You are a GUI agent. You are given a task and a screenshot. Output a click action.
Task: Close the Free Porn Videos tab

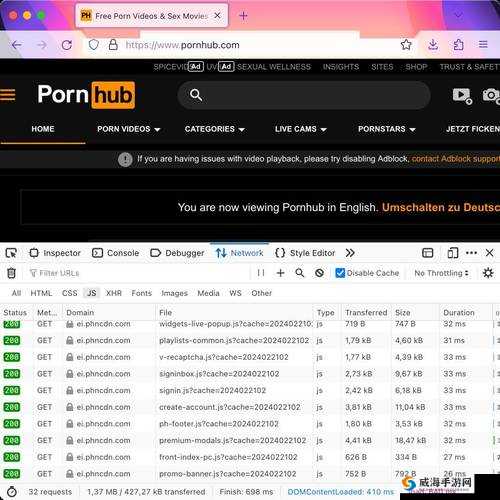(217, 16)
